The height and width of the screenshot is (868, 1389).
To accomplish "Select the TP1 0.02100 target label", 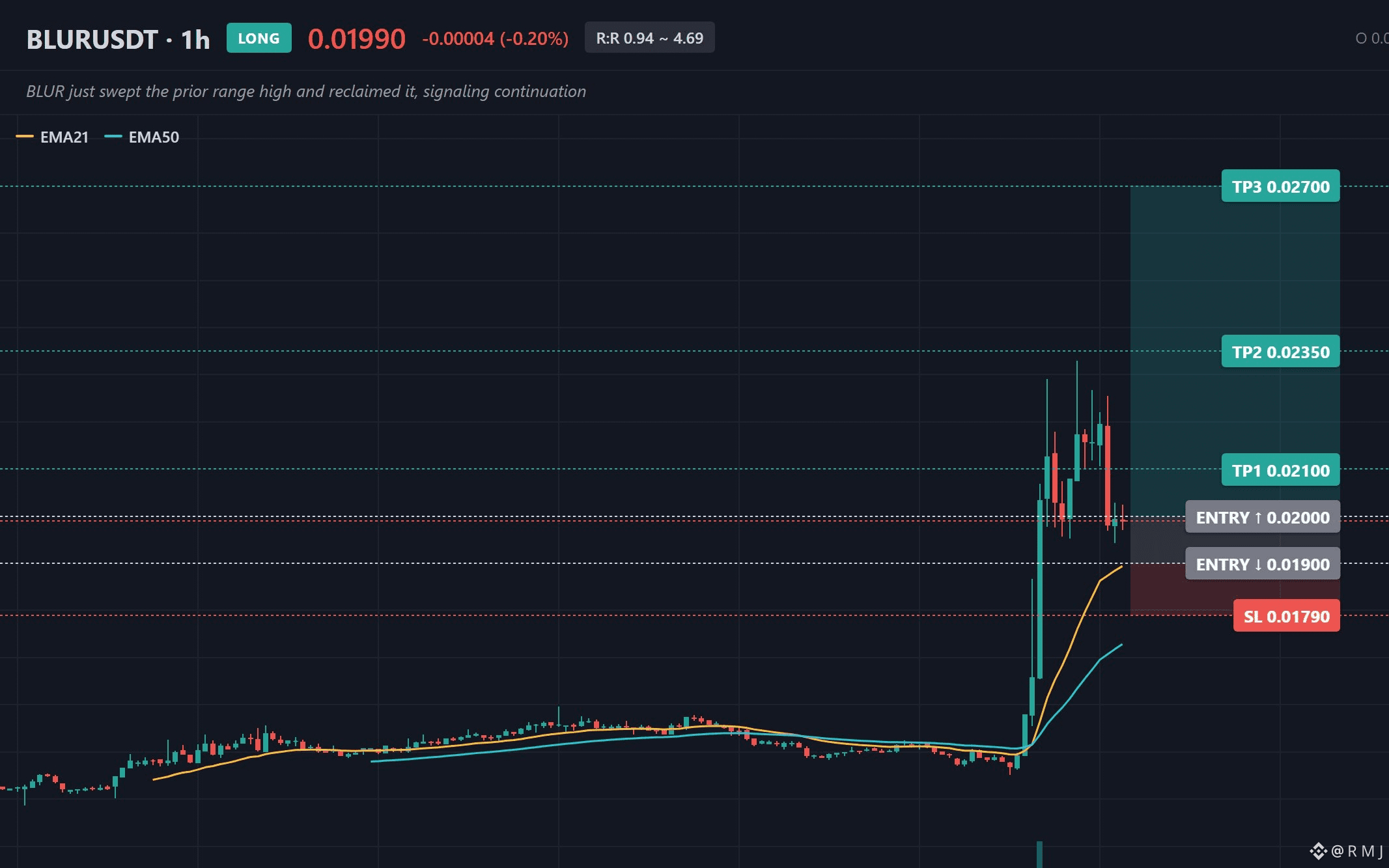I will pyautogui.click(x=1280, y=471).
